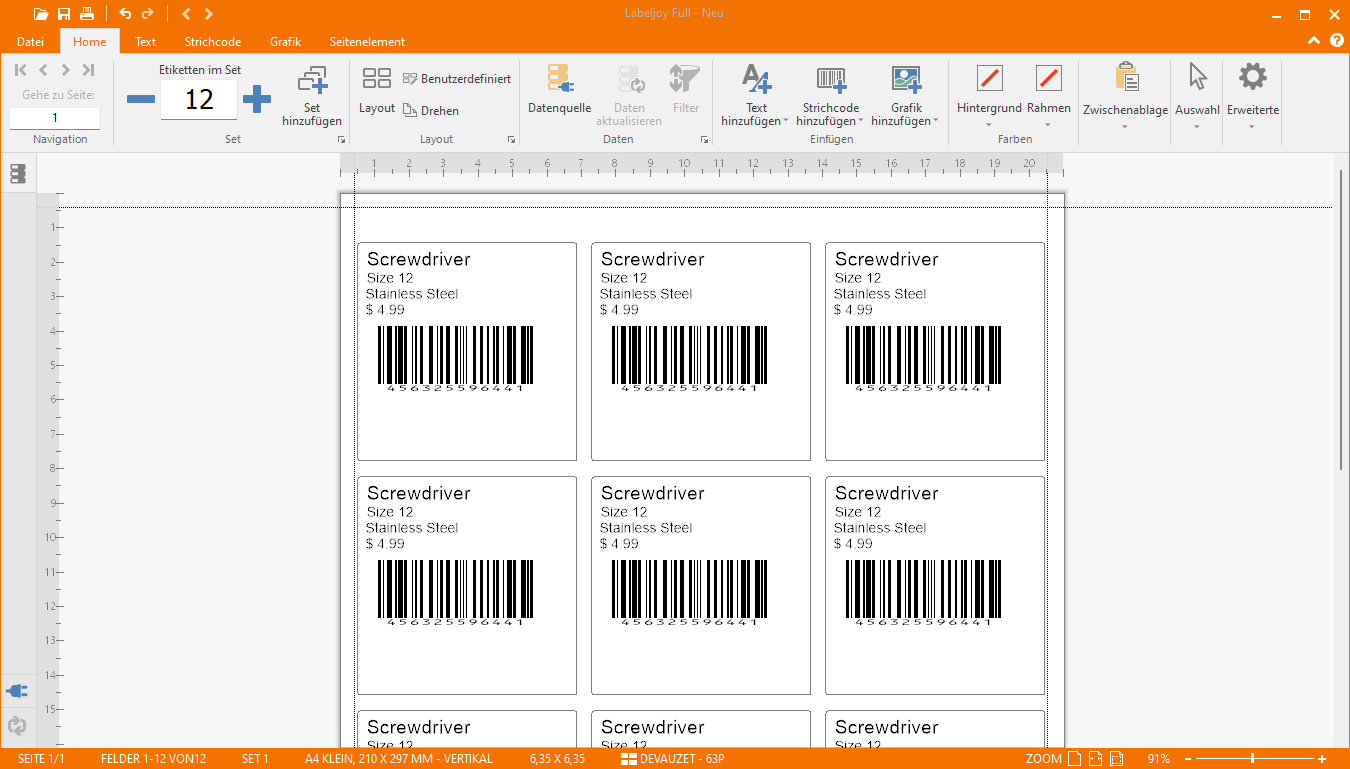Switch to the Seitenelement ribbon tab
The height and width of the screenshot is (769, 1350).
(x=367, y=42)
